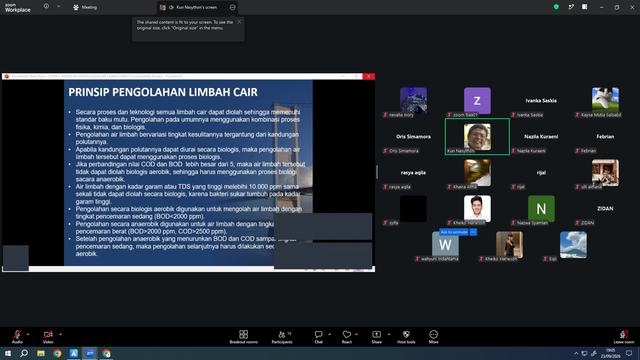Dismiss the shared content fit notification
The width and height of the screenshot is (640, 360).
click(239, 22)
